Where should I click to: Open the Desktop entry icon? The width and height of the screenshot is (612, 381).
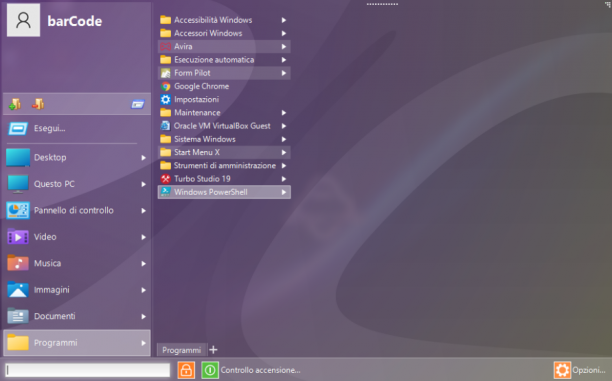coord(18,157)
